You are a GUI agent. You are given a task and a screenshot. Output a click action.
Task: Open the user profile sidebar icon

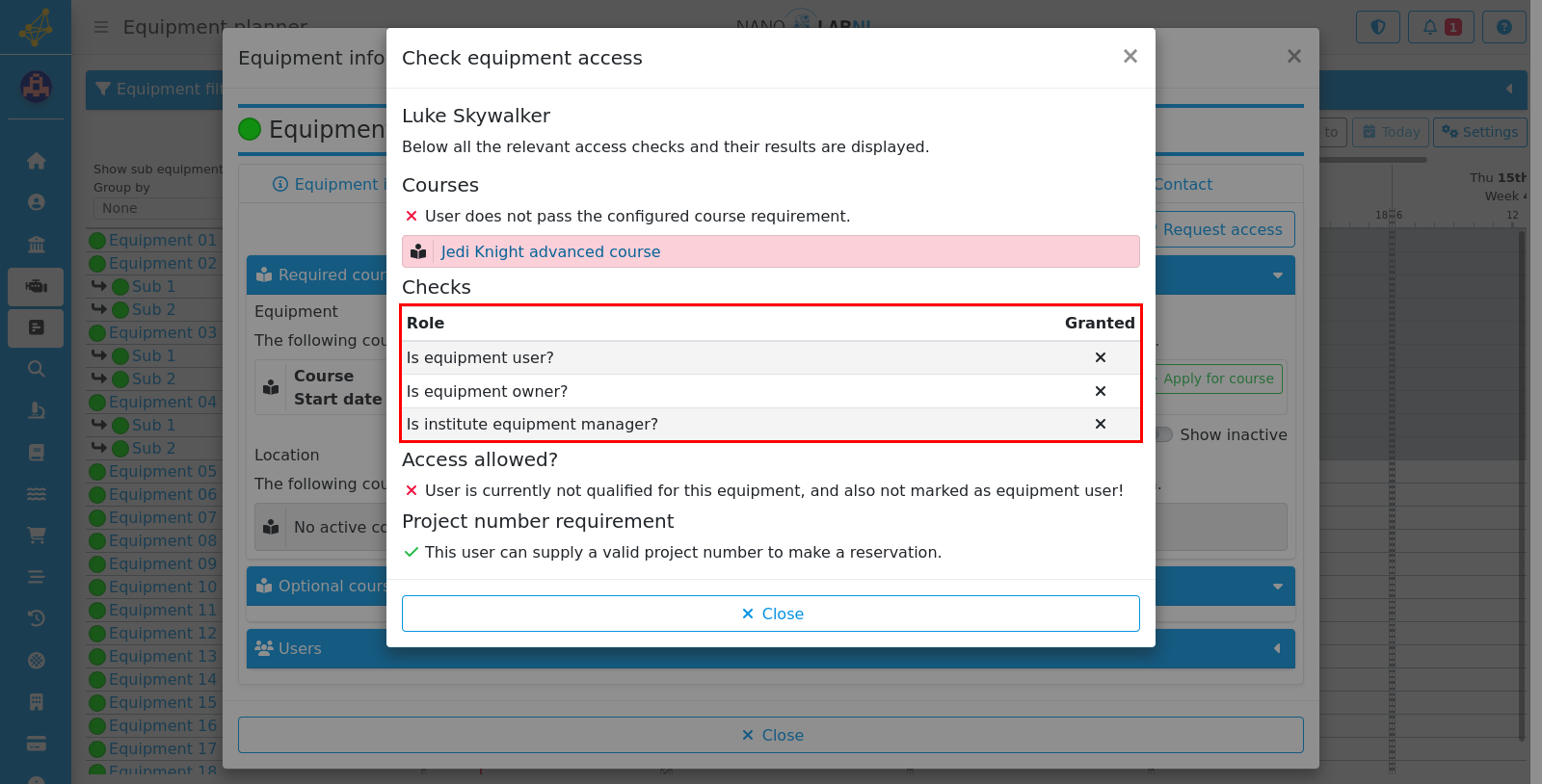tap(37, 202)
